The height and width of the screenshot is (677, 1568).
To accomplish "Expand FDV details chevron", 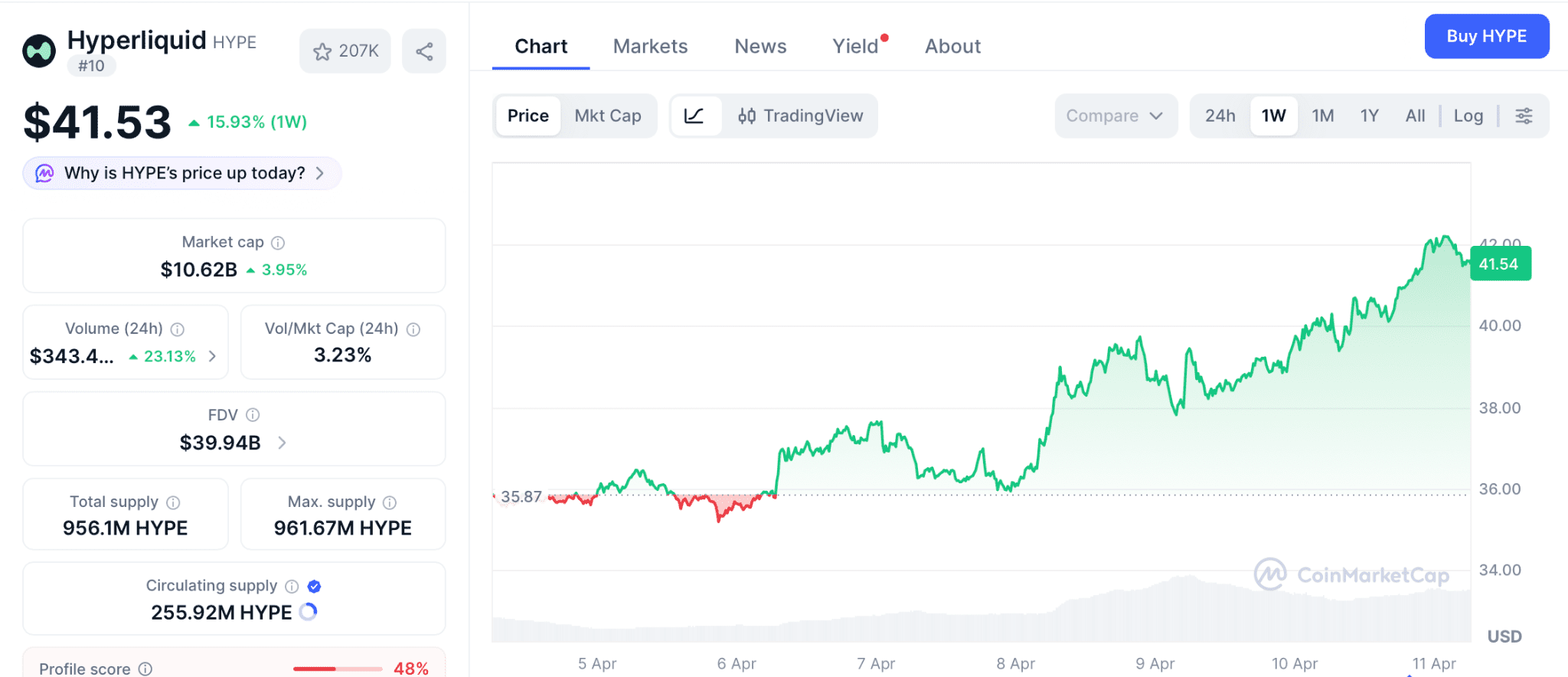I will (282, 443).
